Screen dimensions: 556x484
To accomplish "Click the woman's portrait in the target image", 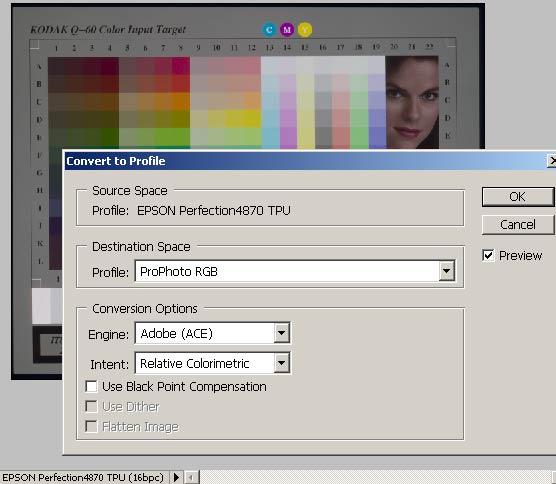I will tap(412, 102).
